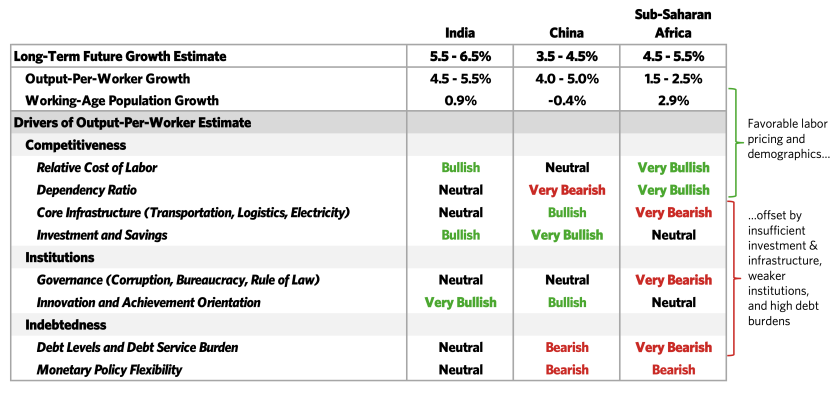Click the Monetary Policy Flexibility row label
The height and width of the screenshot is (393, 840).
tap(109, 370)
